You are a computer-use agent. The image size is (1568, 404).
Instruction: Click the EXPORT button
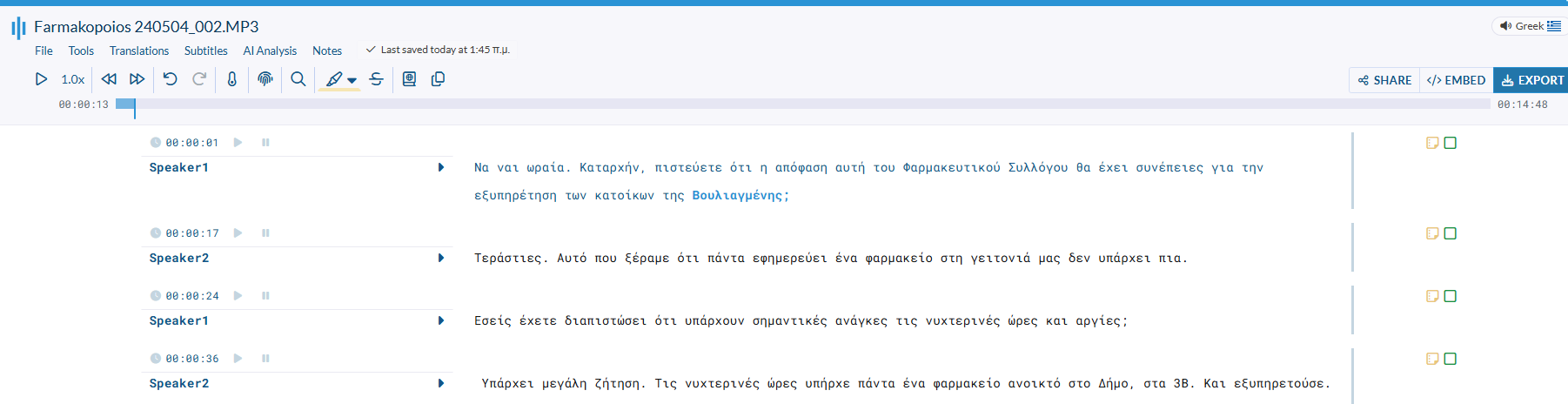point(1531,80)
